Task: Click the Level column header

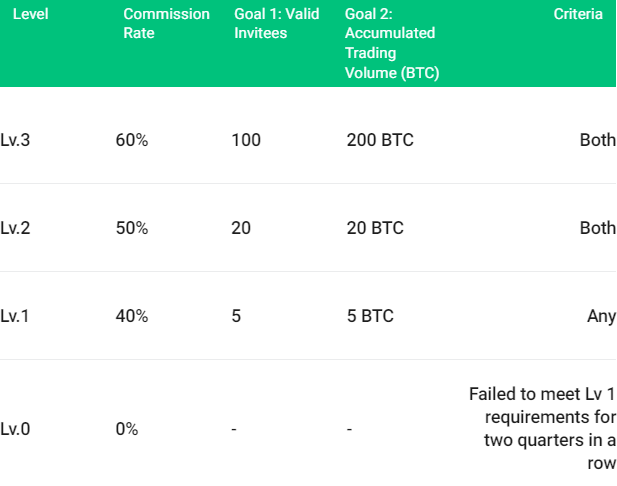Action: (x=30, y=14)
